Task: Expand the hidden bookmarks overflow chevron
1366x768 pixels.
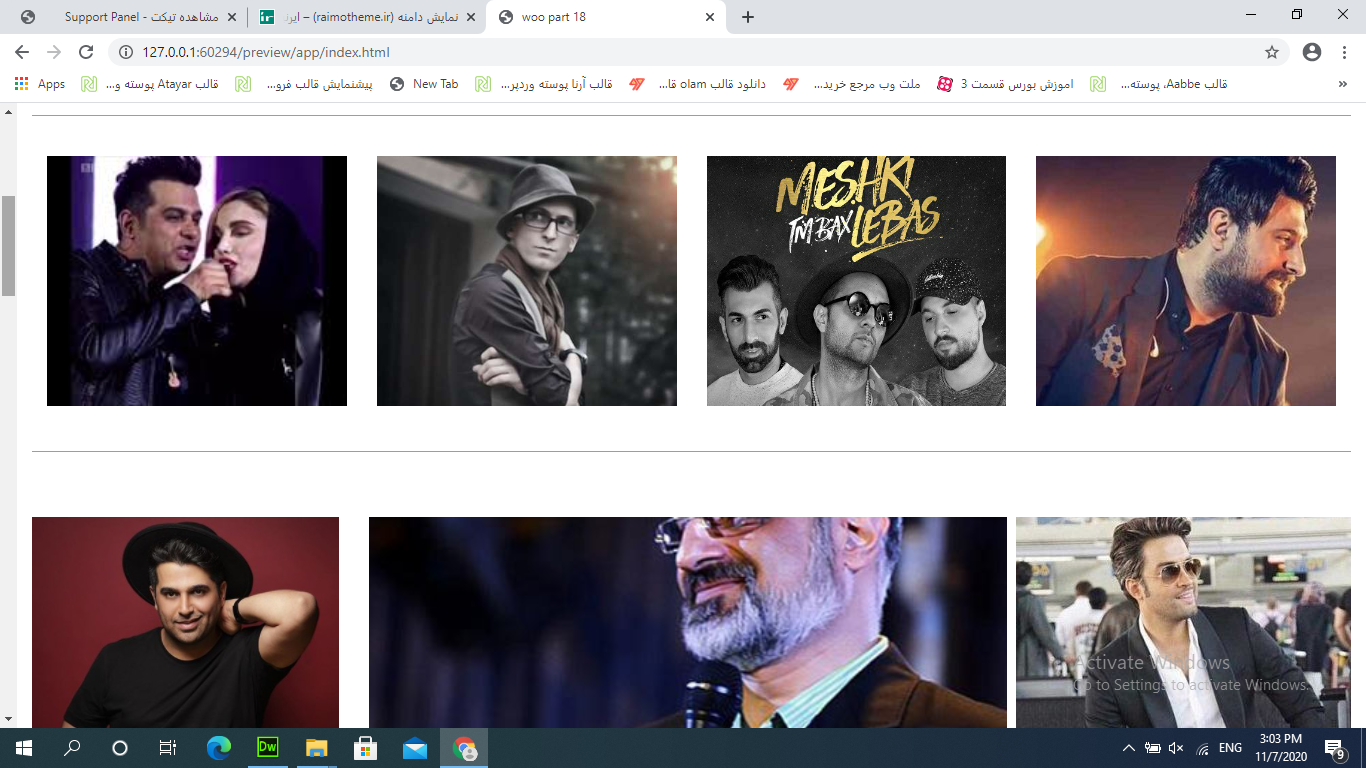Action: tap(1342, 84)
